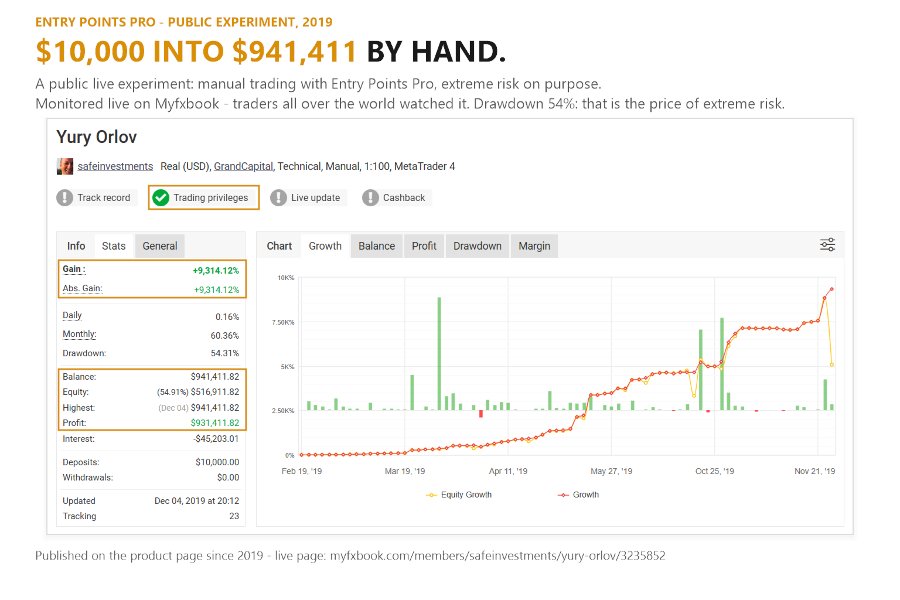Show the Balance chart tab
Viewport: 900px width, 600px height.
(x=377, y=246)
